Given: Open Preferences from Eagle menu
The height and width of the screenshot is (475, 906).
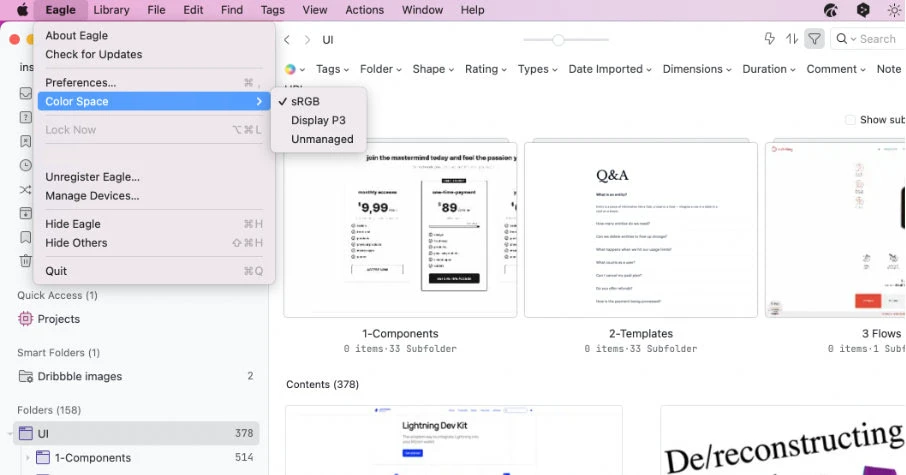Looking at the screenshot, I should click(x=80, y=83).
